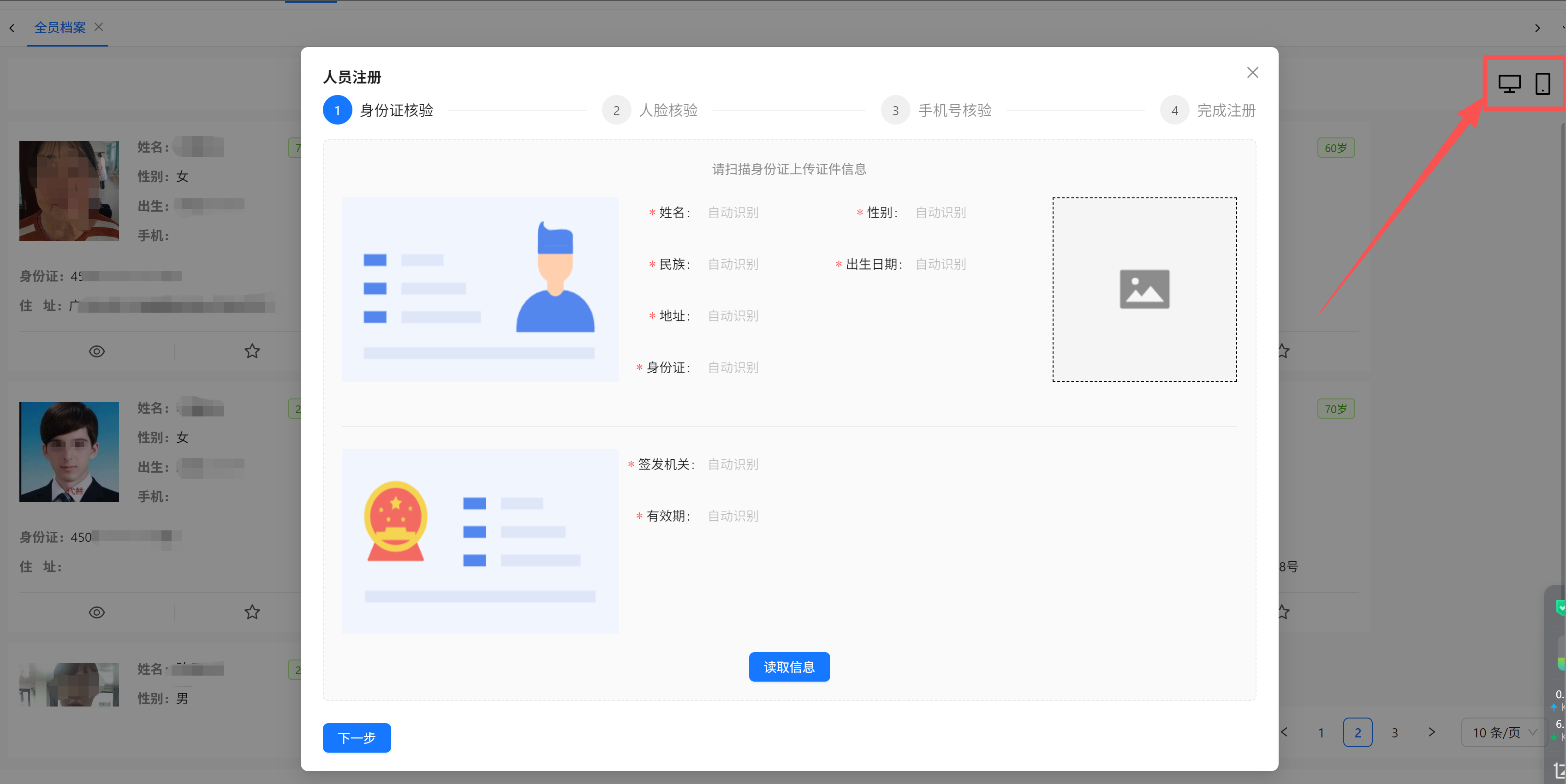Close the 全员档案 tab

[x=99, y=27]
